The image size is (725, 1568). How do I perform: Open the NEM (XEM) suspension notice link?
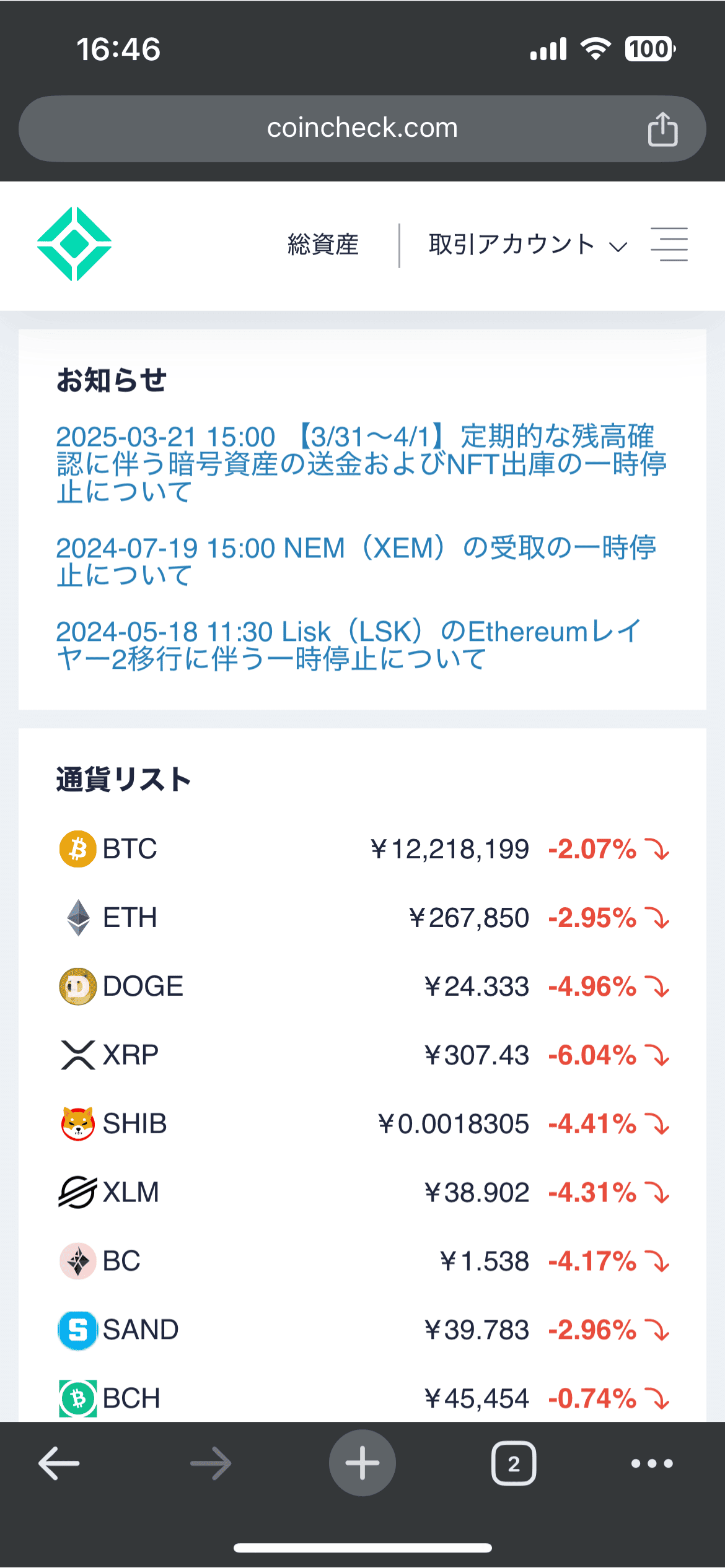point(356,561)
